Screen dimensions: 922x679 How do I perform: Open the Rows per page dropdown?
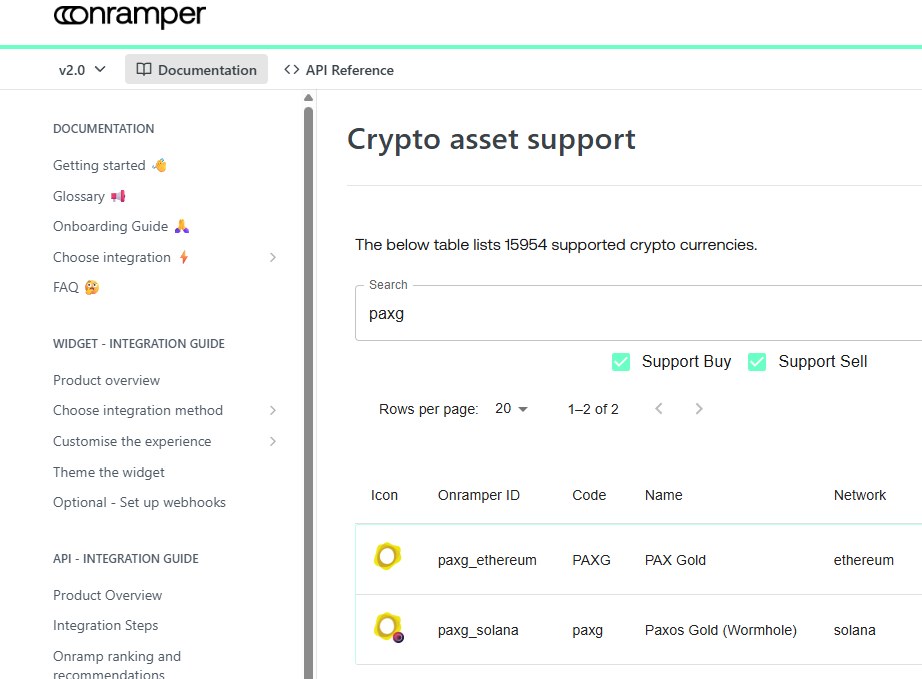coord(511,409)
